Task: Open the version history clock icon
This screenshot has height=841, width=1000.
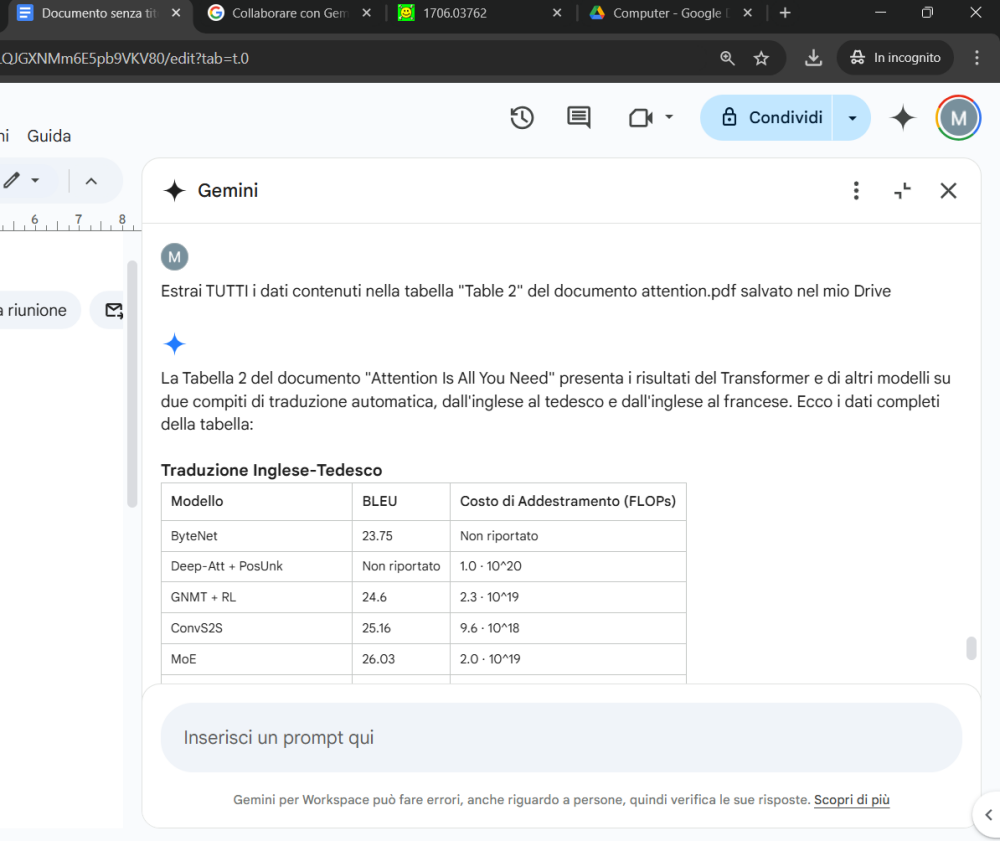Action: click(522, 118)
